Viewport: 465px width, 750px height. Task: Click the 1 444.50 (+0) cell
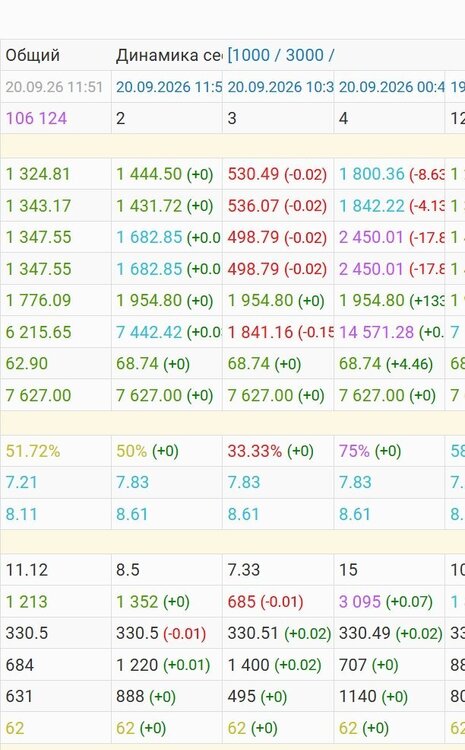(x=165, y=174)
